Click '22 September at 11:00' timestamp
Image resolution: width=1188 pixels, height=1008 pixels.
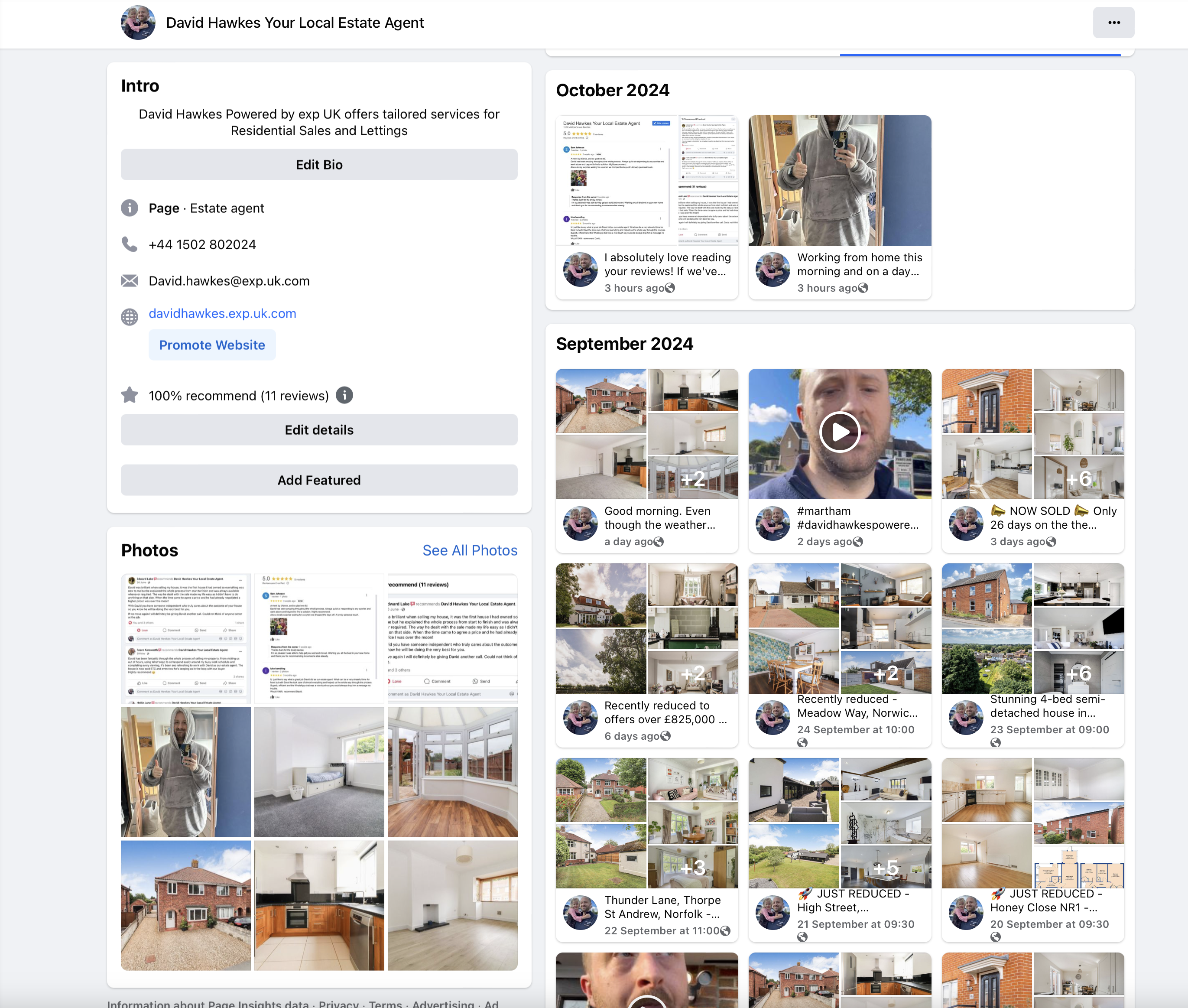[x=662, y=931]
